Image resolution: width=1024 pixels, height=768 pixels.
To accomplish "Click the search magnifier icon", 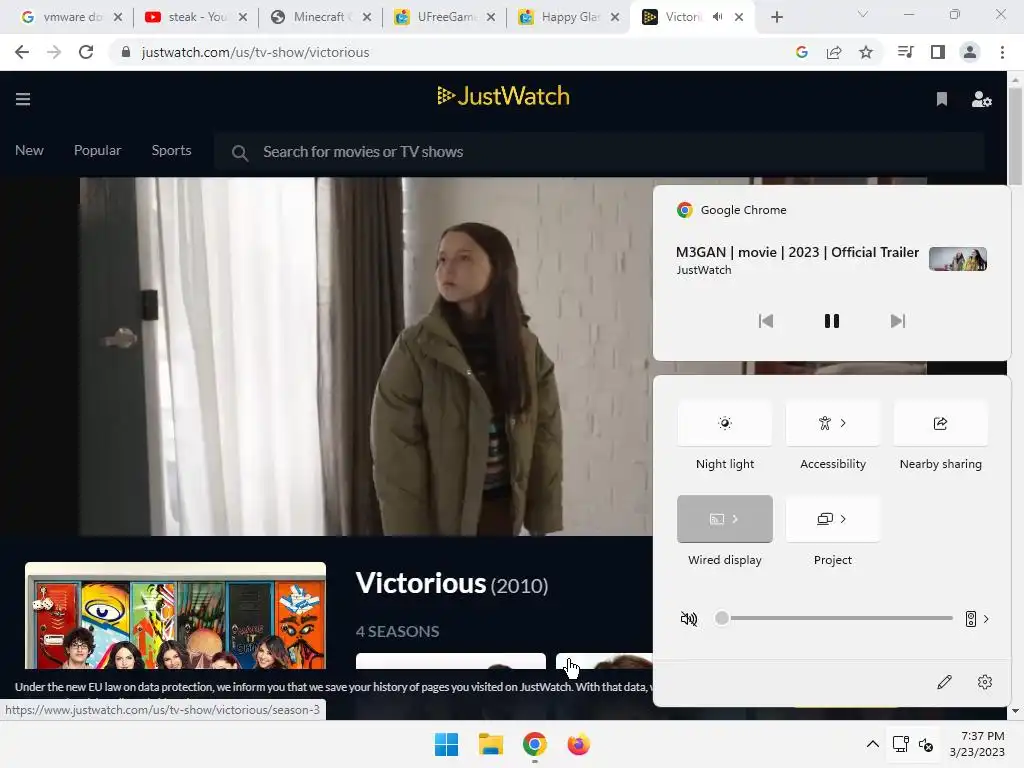I will [x=240, y=153].
